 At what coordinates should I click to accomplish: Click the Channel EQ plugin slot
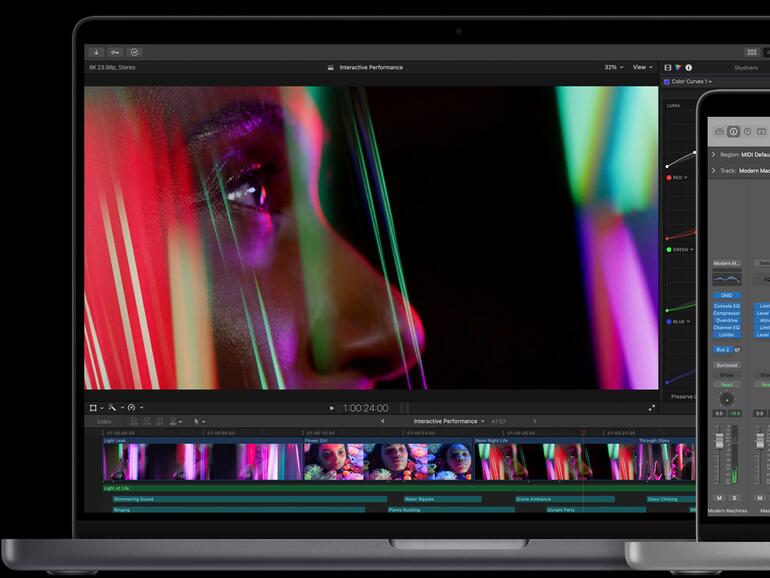pos(727,327)
